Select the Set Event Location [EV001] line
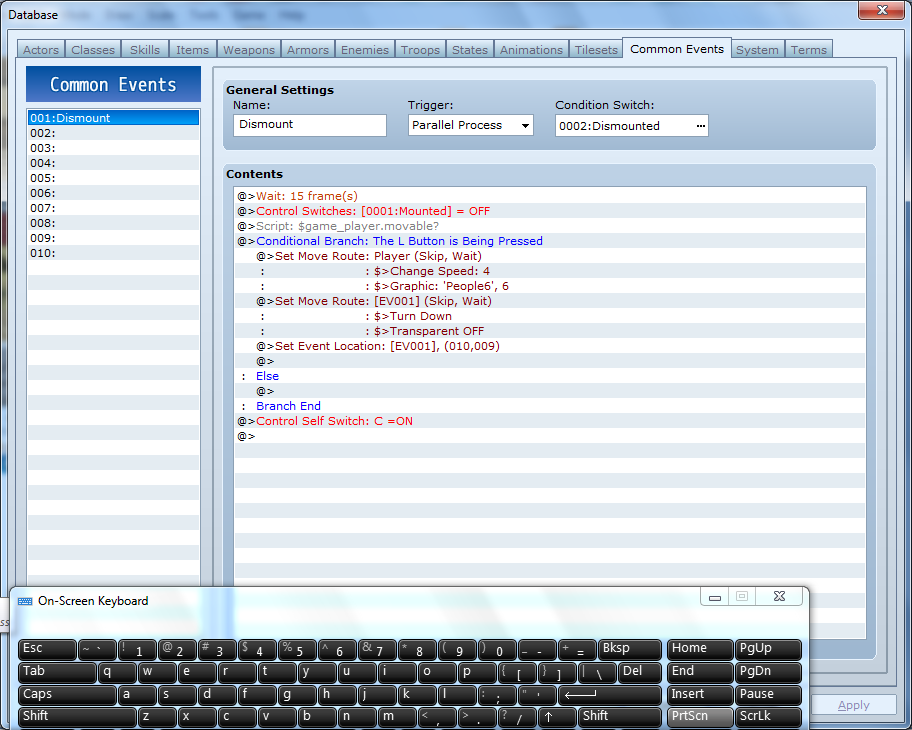Screen dimensions: 912x730 tap(550, 346)
